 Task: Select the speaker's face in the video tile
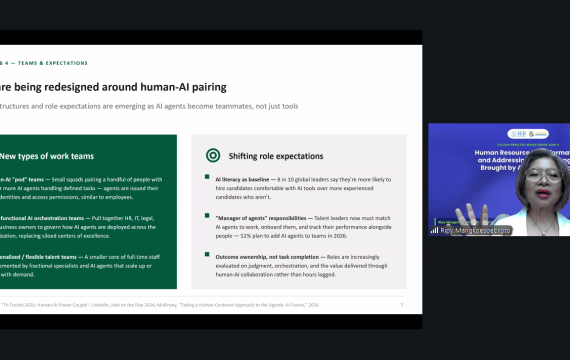coord(542,182)
